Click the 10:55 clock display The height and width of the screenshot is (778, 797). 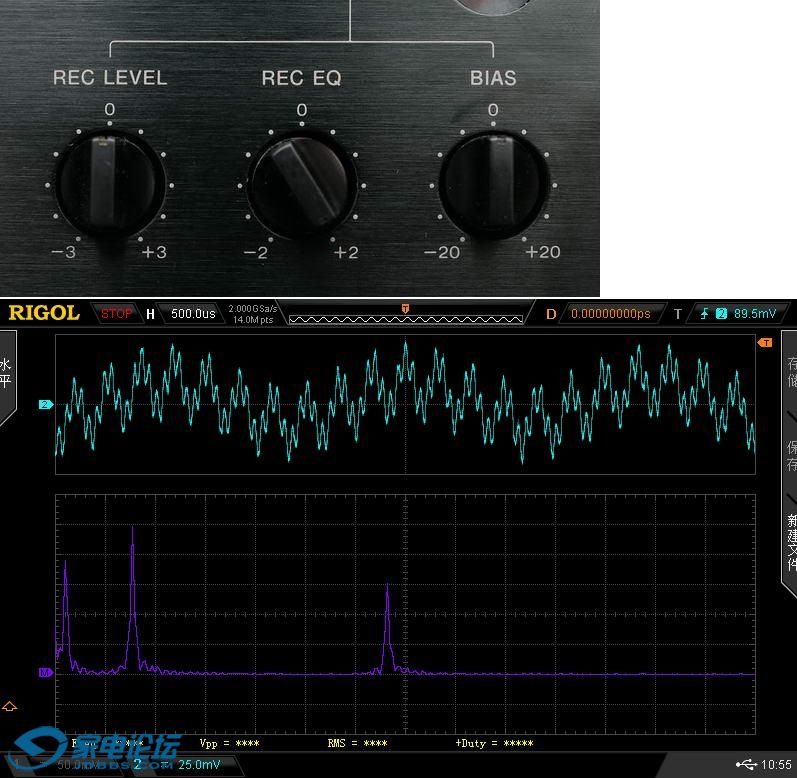(776, 764)
